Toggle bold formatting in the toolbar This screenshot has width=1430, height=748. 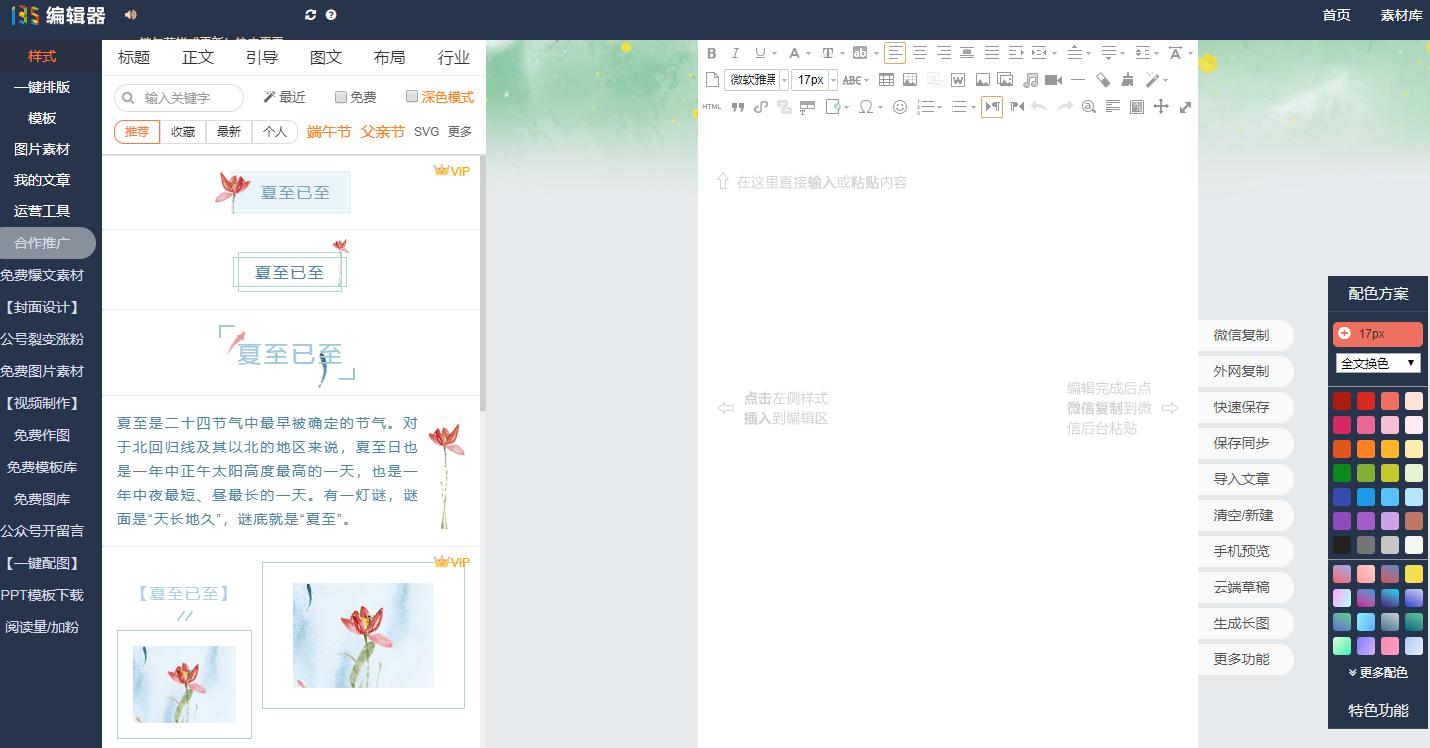pos(712,52)
